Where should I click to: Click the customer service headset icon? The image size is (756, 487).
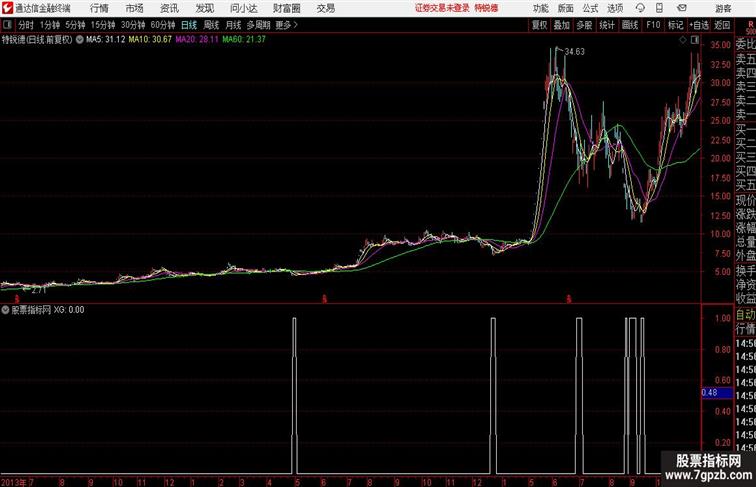[x=640, y=8]
